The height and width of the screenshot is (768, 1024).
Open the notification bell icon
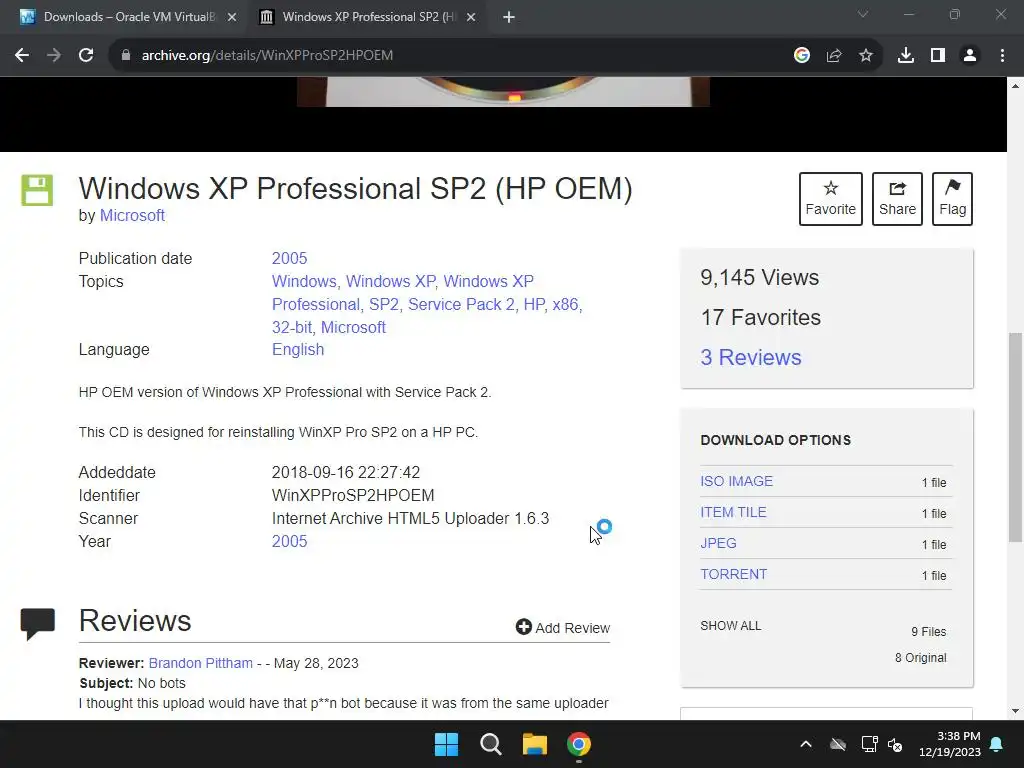click(997, 744)
